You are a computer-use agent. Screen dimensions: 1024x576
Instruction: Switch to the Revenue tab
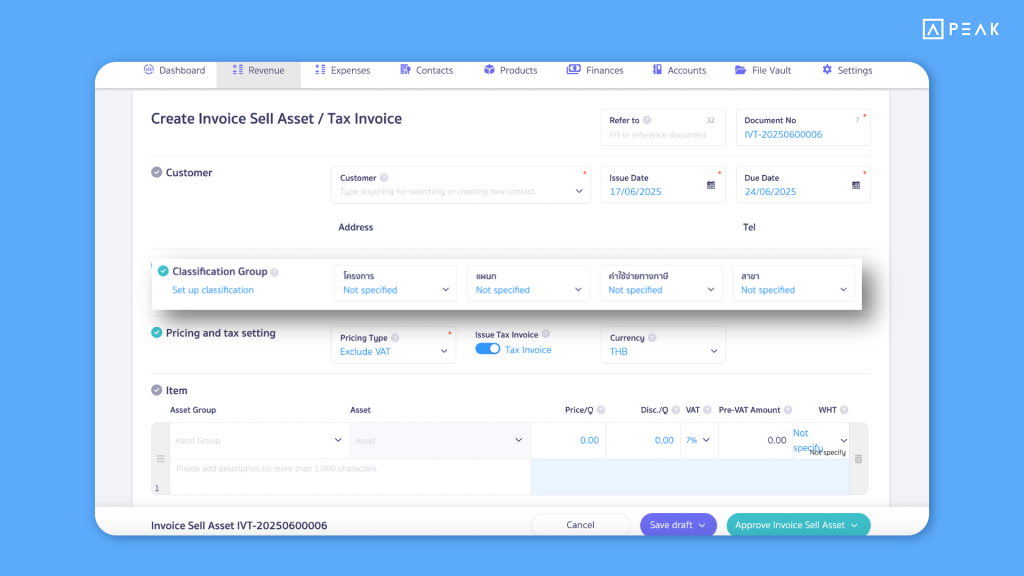point(258,70)
